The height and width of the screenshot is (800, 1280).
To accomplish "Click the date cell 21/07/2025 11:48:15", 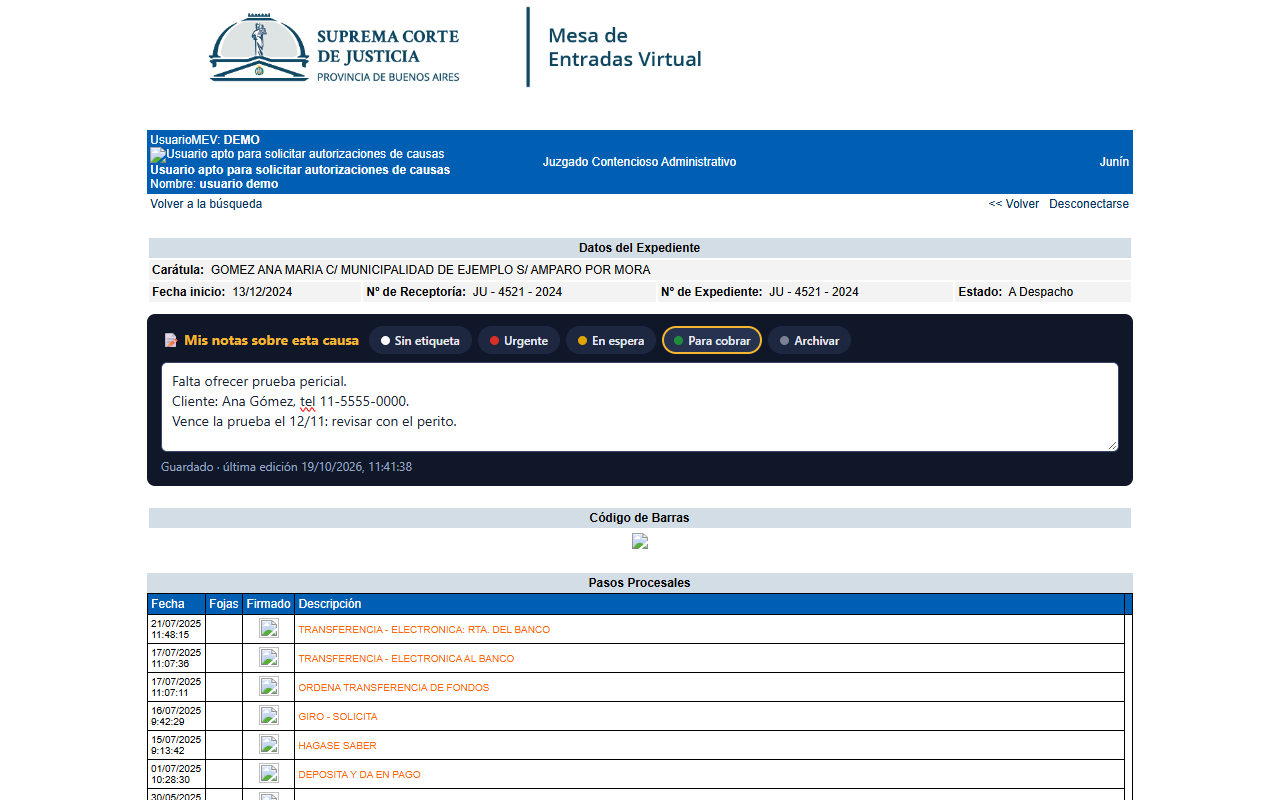I will click(x=176, y=629).
